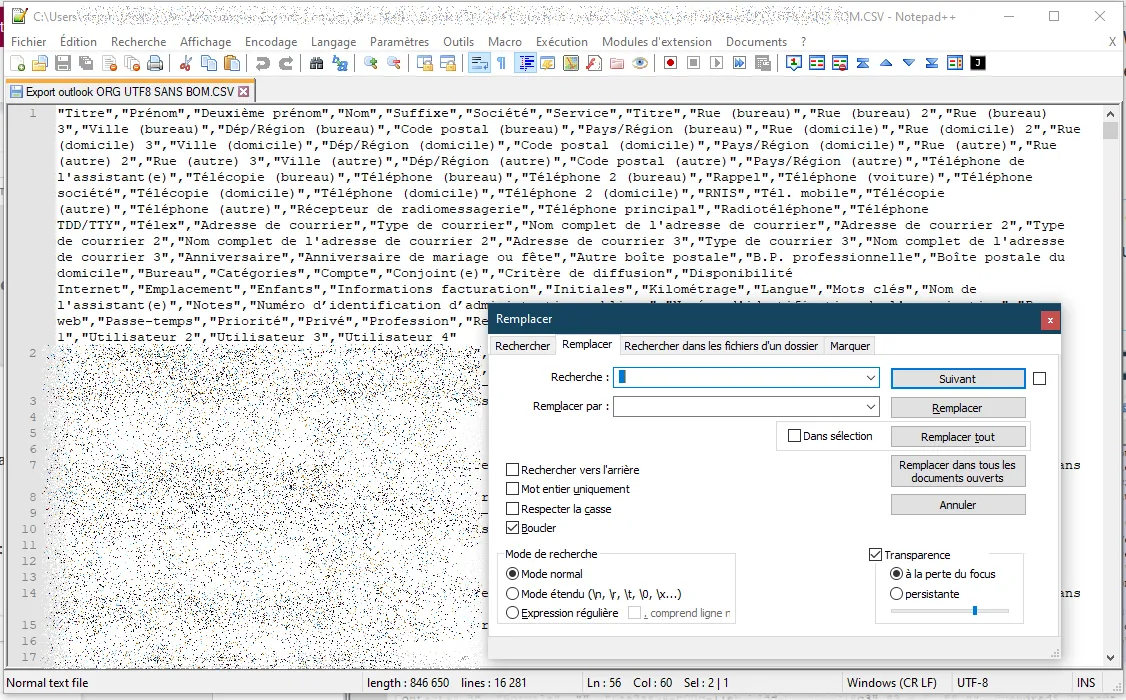Select the Expression régulière radio button

[512, 613]
